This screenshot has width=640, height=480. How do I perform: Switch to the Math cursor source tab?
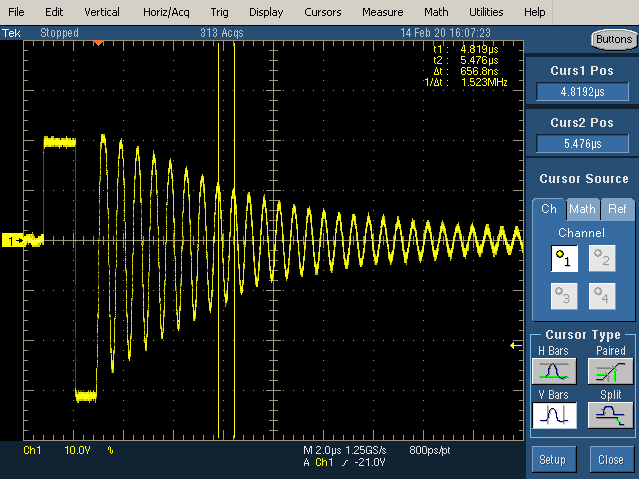(582, 209)
